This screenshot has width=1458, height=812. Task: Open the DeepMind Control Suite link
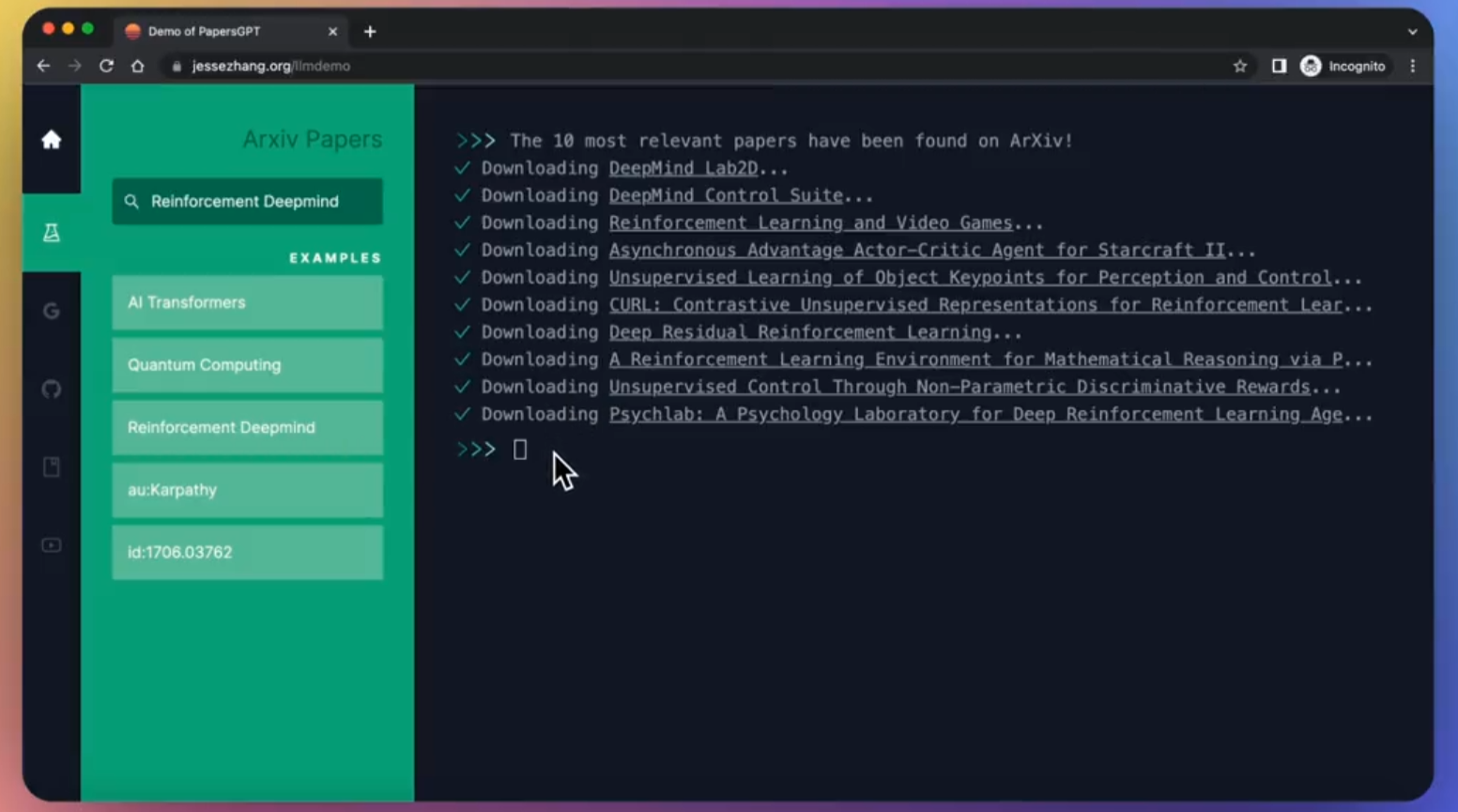(726, 195)
